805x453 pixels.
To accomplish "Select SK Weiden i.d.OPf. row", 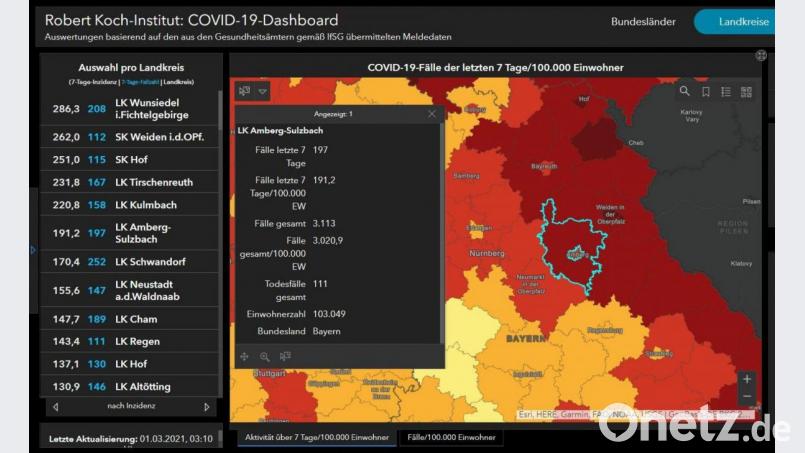I will point(130,137).
